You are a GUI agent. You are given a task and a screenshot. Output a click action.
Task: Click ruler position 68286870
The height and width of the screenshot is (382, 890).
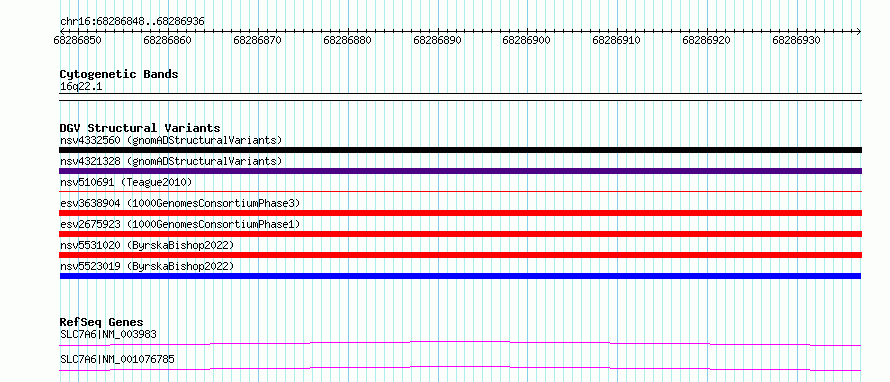(x=258, y=40)
